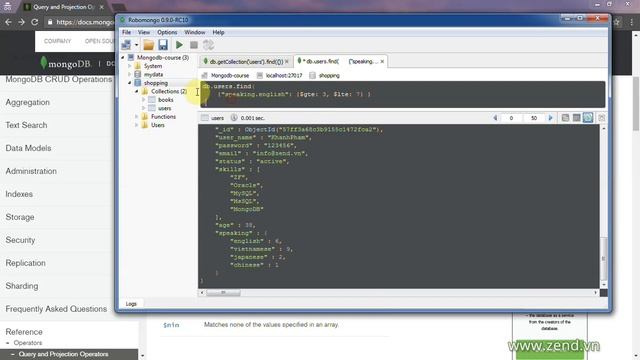Select Collections (2) folder
The width and height of the screenshot is (640, 360).
pos(169,91)
